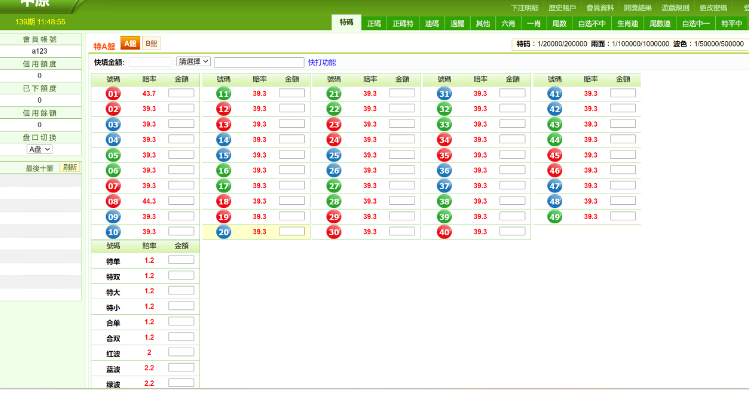Click the red ball number 01
This screenshot has height=395, width=749.
click(x=113, y=94)
